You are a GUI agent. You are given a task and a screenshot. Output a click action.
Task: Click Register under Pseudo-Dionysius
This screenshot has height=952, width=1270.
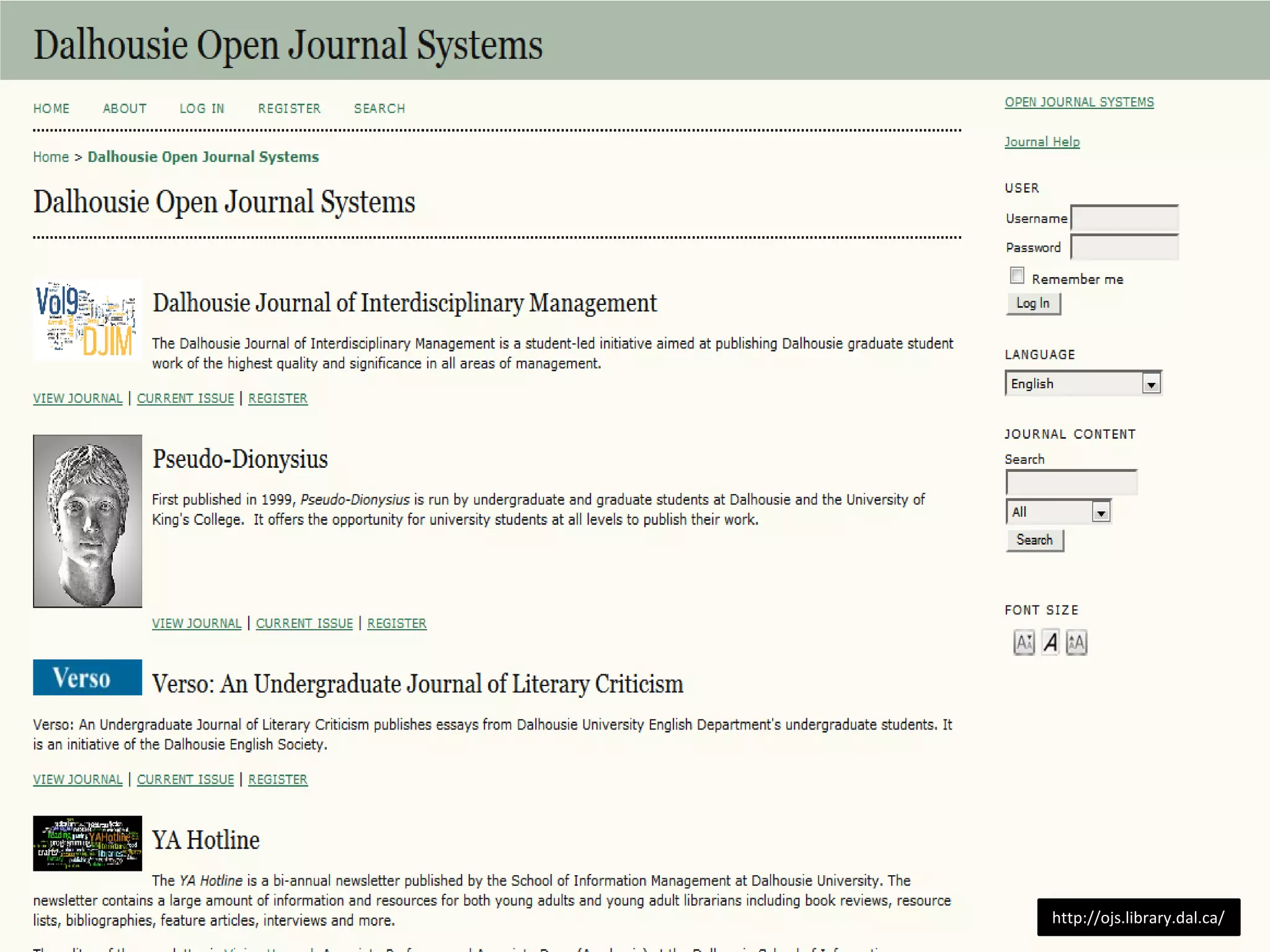coord(397,624)
